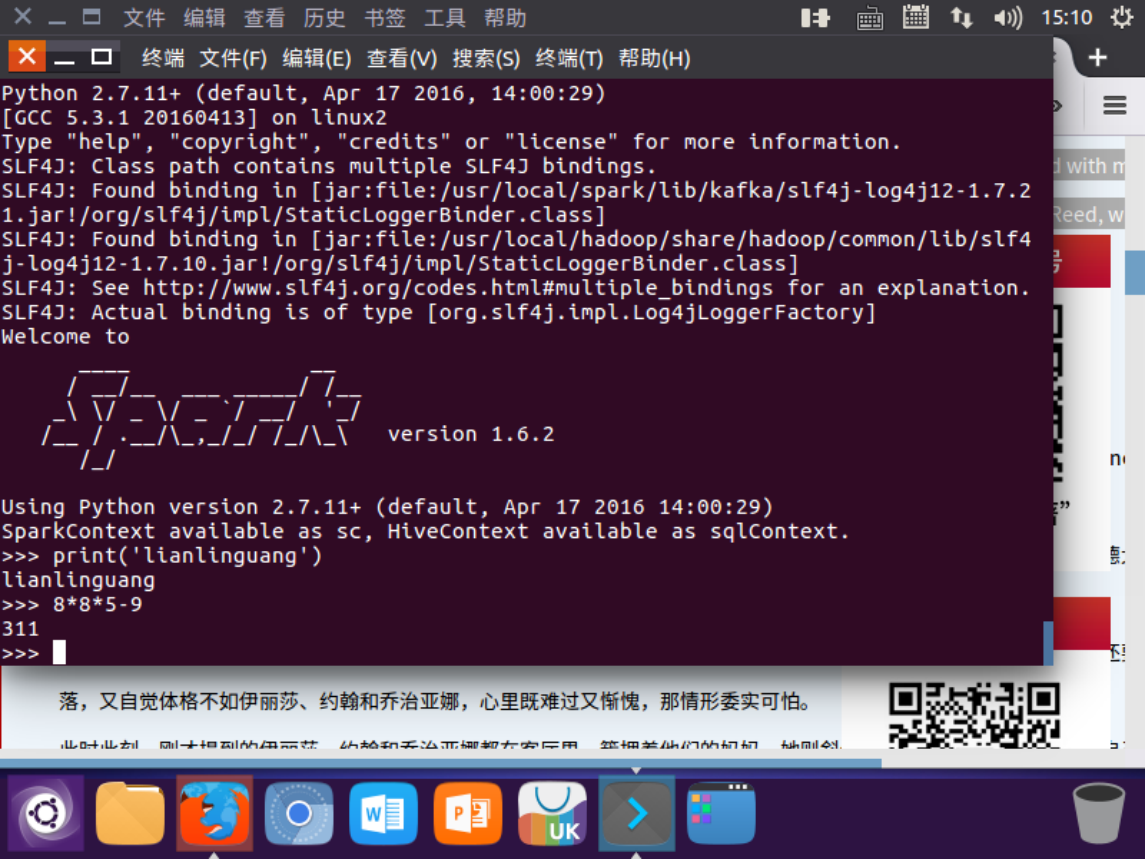Click the '8*8*5-9' command line
The width and height of the screenshot is (1145, 859).
[x=97, y=604]
